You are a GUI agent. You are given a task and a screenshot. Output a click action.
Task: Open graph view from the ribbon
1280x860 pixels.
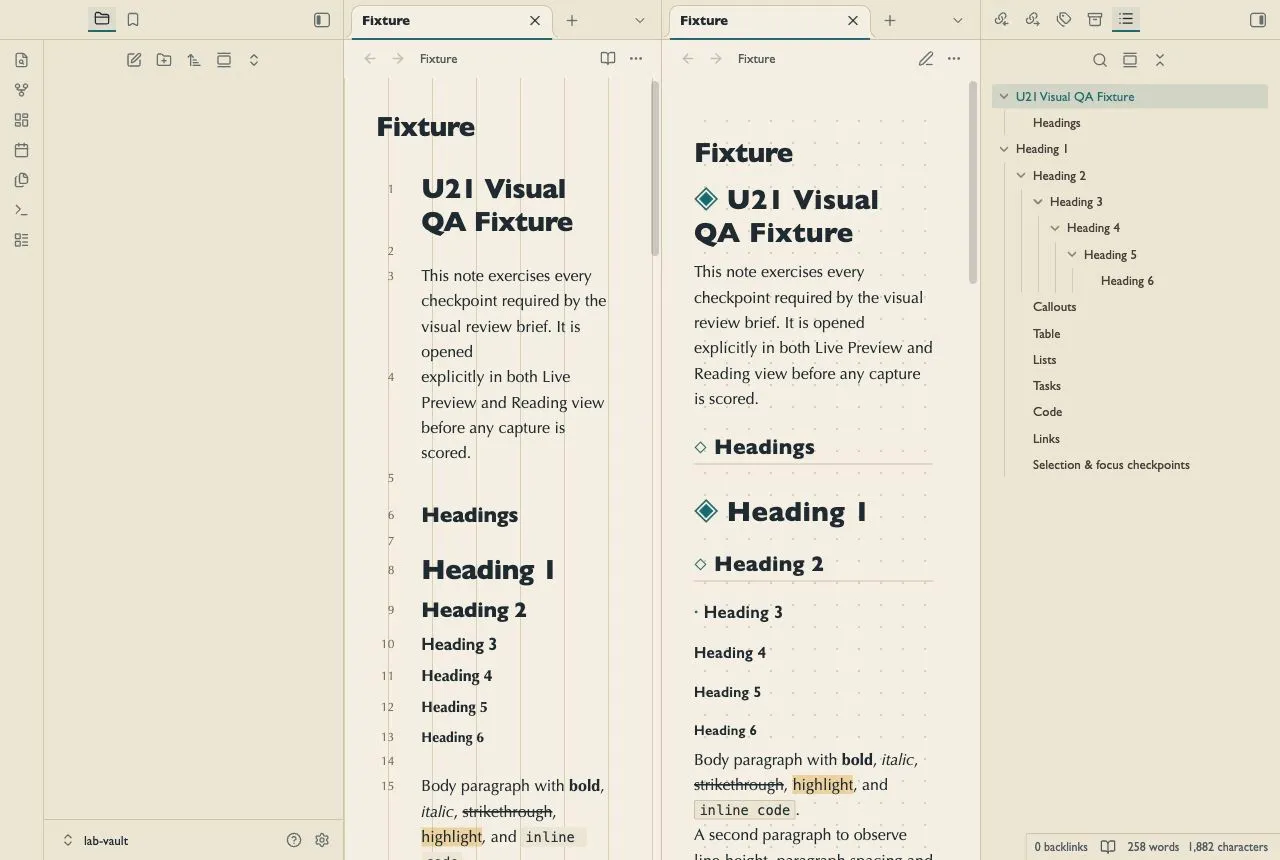22,90
